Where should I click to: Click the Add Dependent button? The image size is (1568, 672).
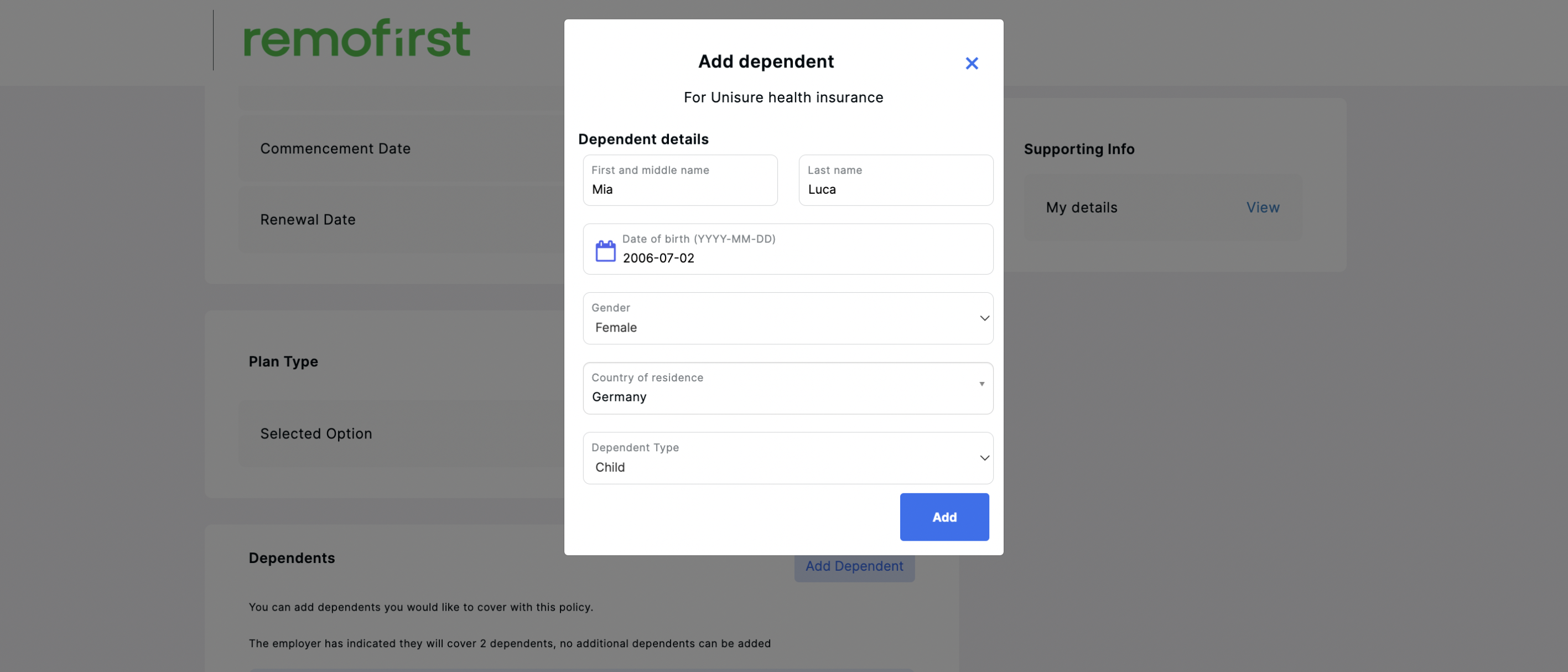click(x=854, y=566)
